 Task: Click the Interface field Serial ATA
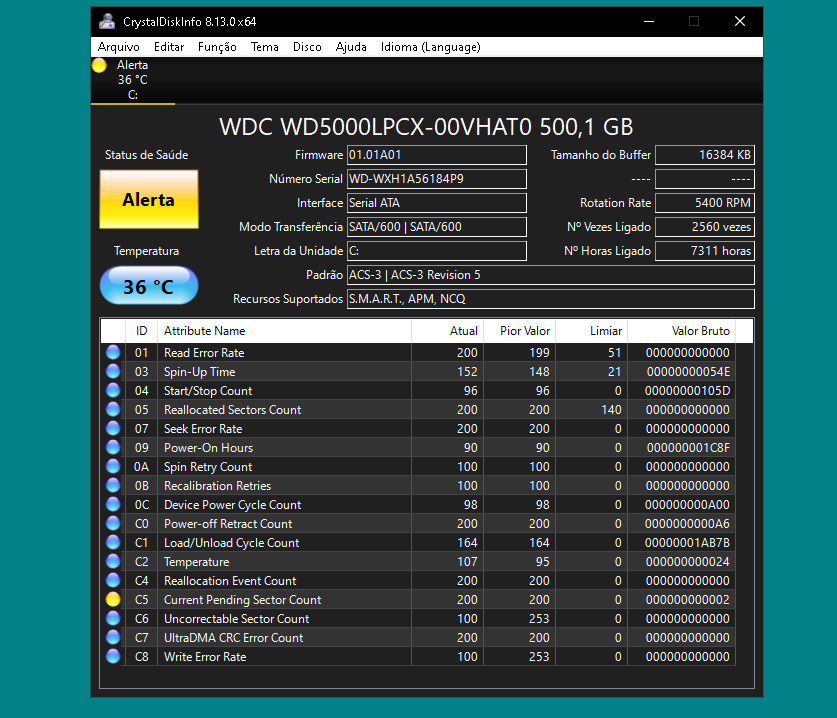click(x=437, y=203)
